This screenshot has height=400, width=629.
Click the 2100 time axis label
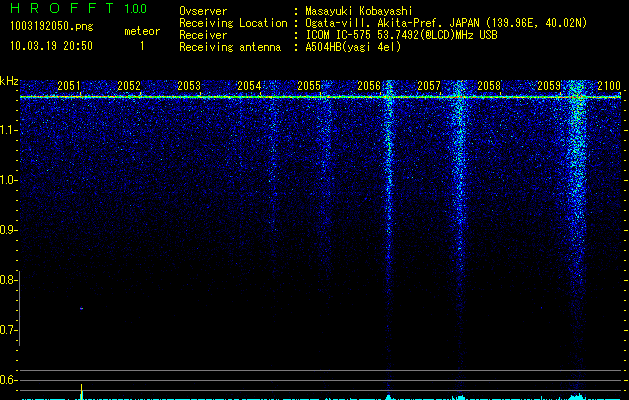pyautogui.click(x=609, y=86)
